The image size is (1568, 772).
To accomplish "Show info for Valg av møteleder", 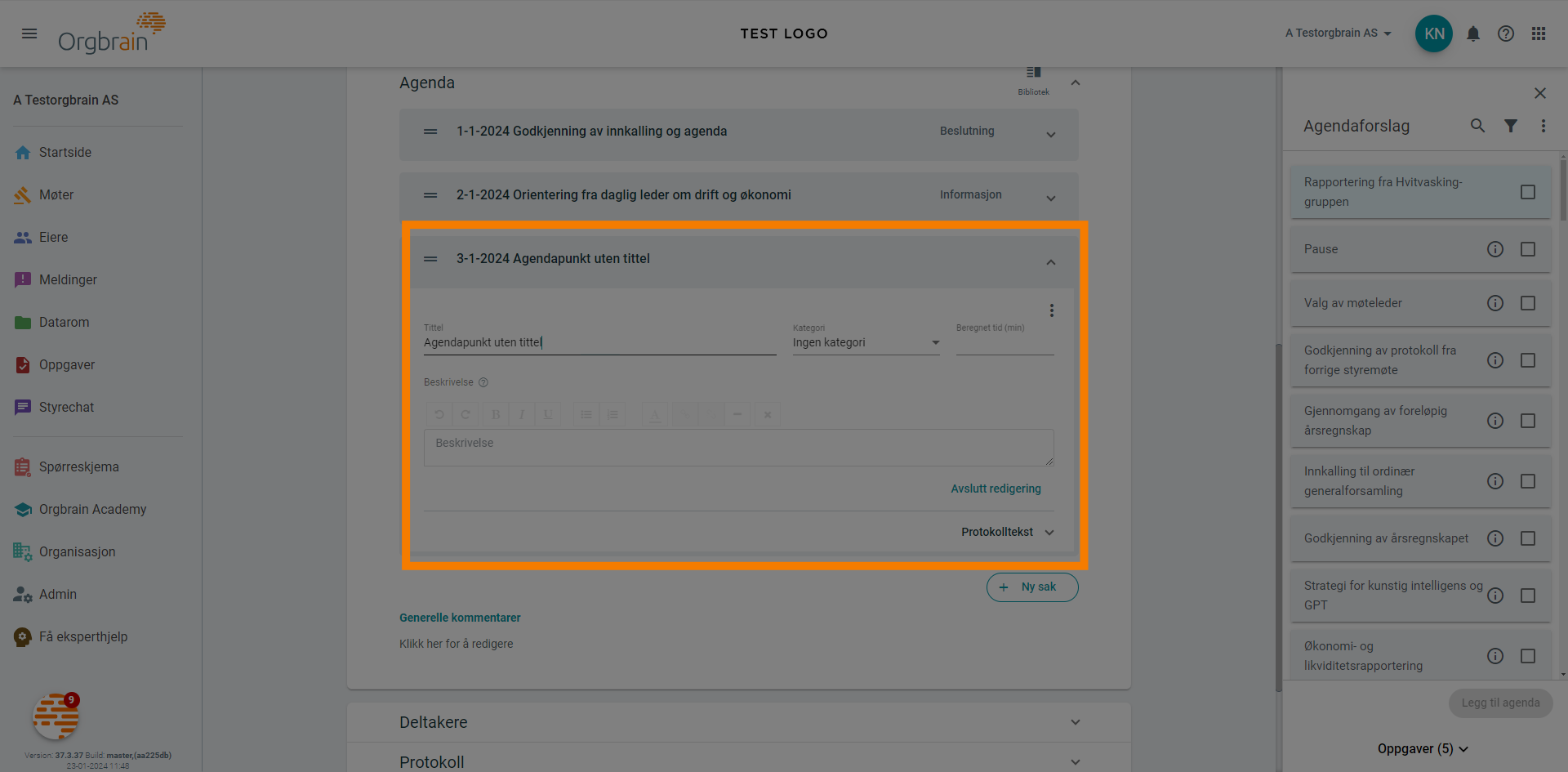I will coord(1495,303).
